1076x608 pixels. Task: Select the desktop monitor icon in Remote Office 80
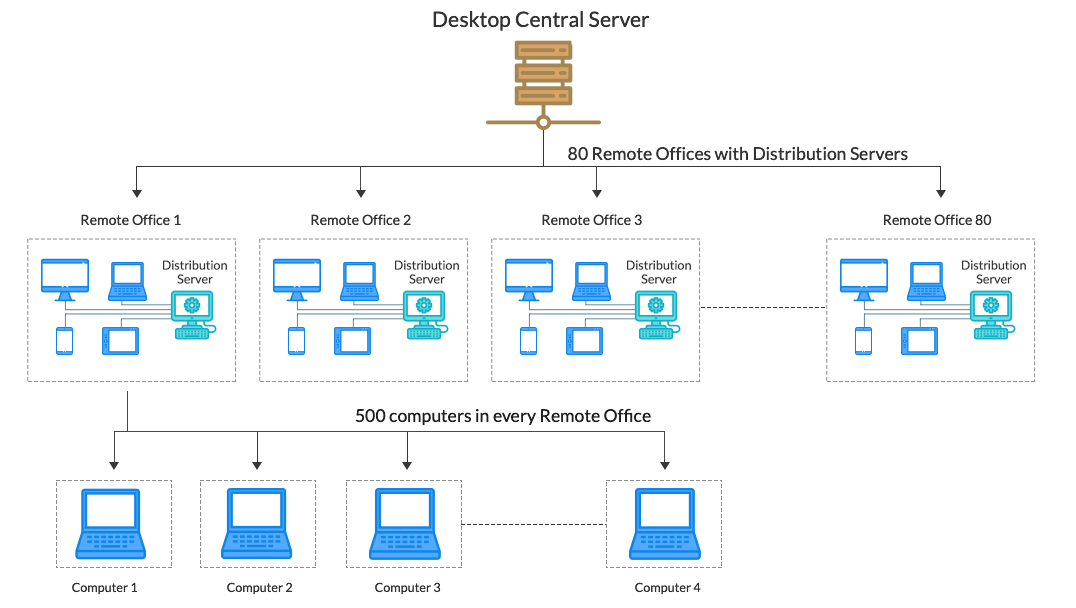pyautogui.click(x=863, y=280)
